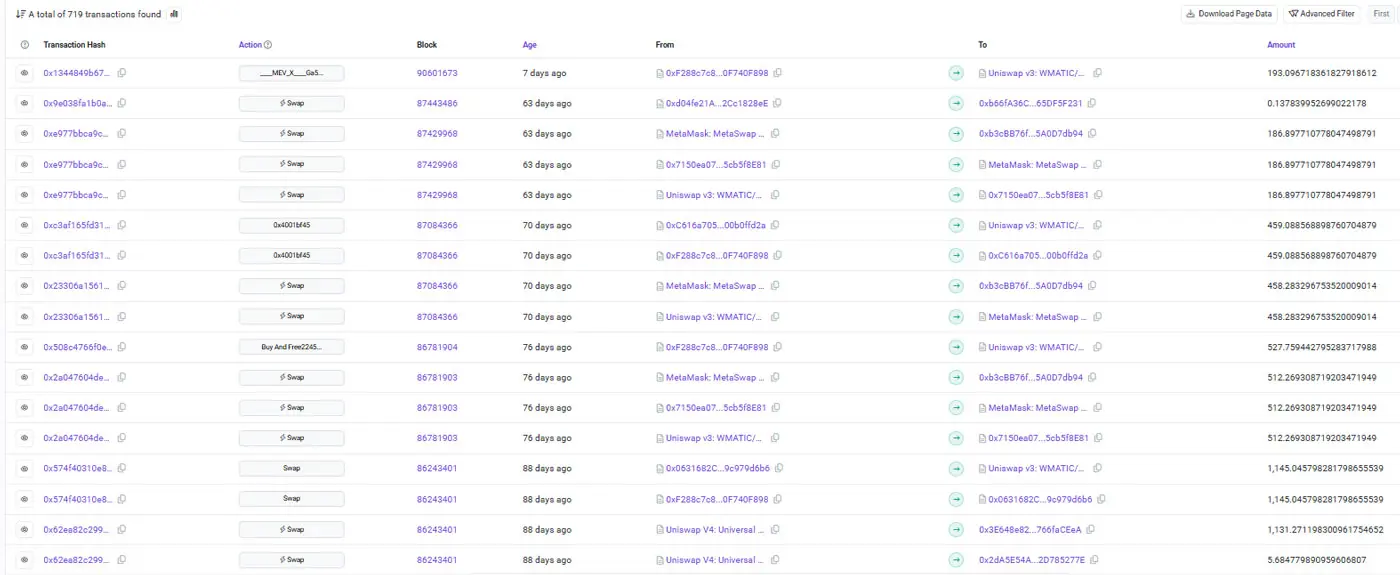Switch Age column header display format
This screenshot has width=1400, height=575.
tap(530, 45)
